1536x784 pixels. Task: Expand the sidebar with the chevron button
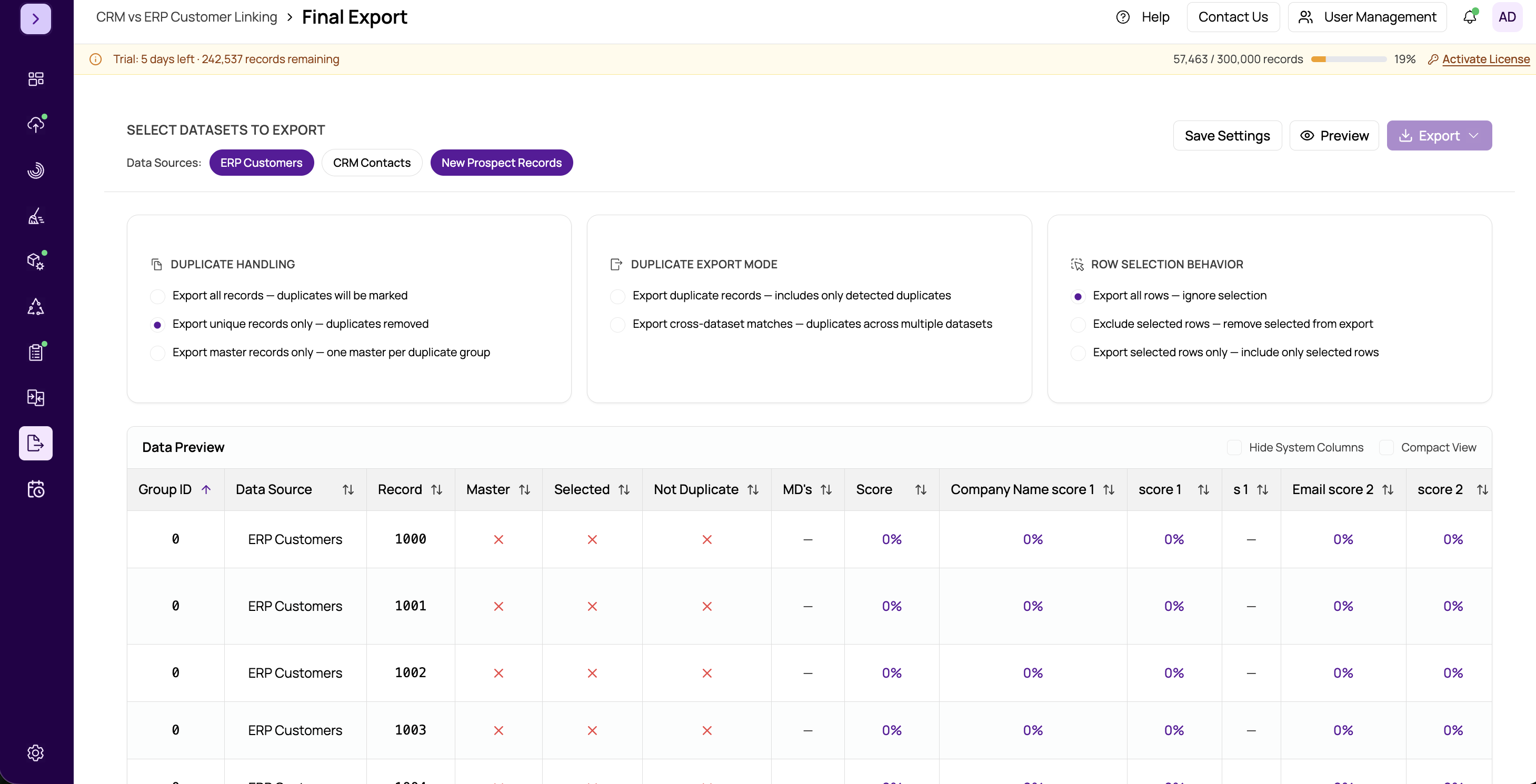click(x=36, y=18)
